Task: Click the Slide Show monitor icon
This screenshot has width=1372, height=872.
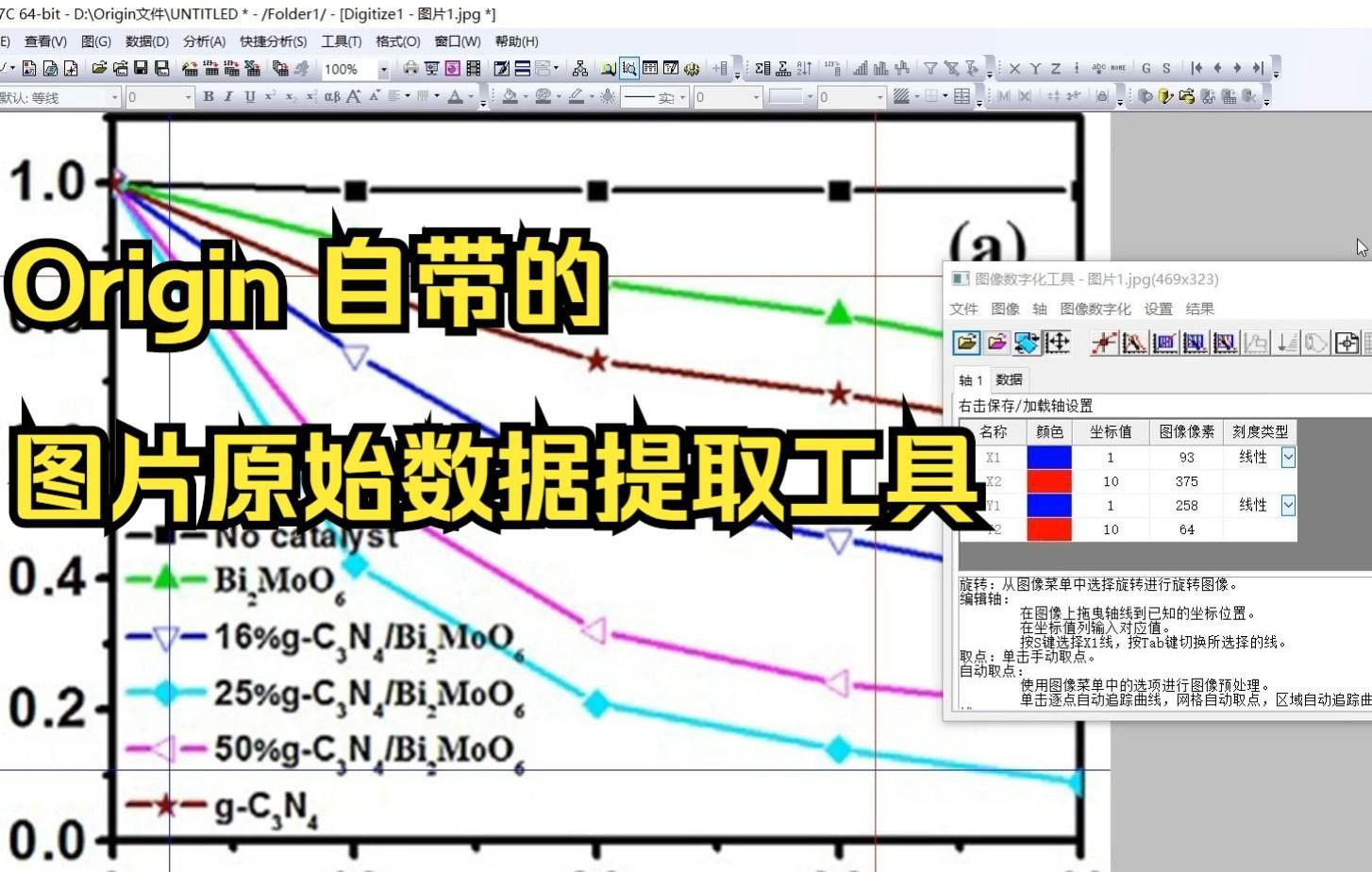Action: (x=431, y=68)
